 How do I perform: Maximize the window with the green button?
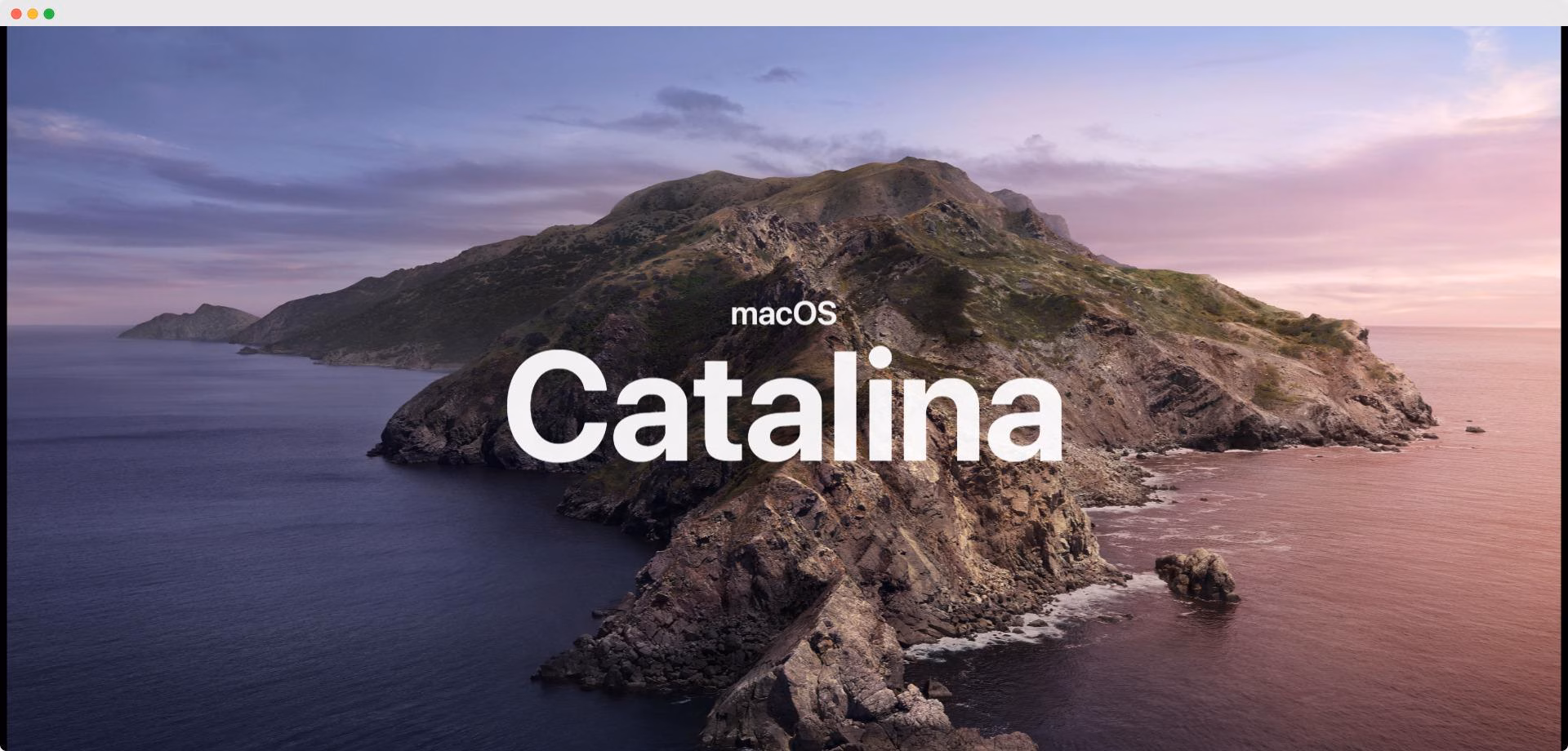49,14
